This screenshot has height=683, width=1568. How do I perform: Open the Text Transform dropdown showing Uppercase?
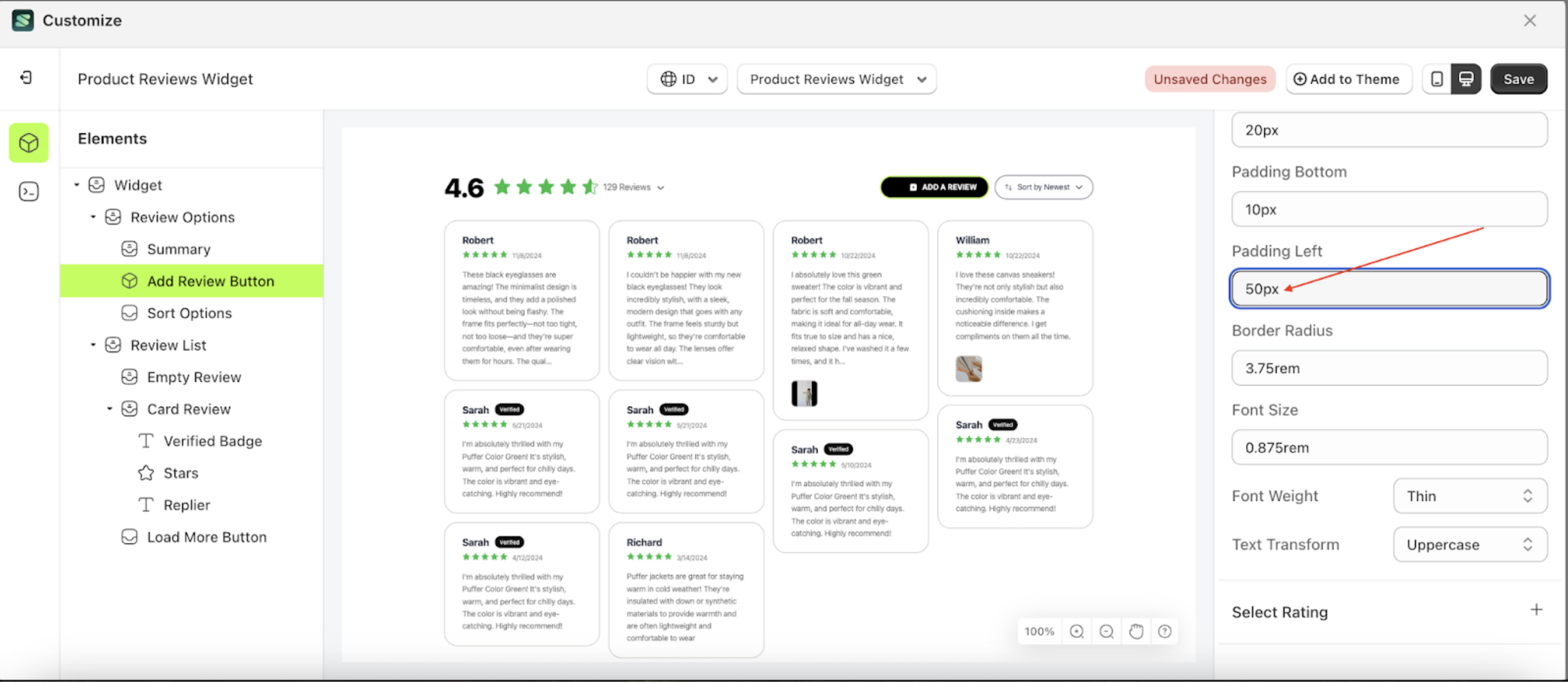click(x=1469, y=545)
